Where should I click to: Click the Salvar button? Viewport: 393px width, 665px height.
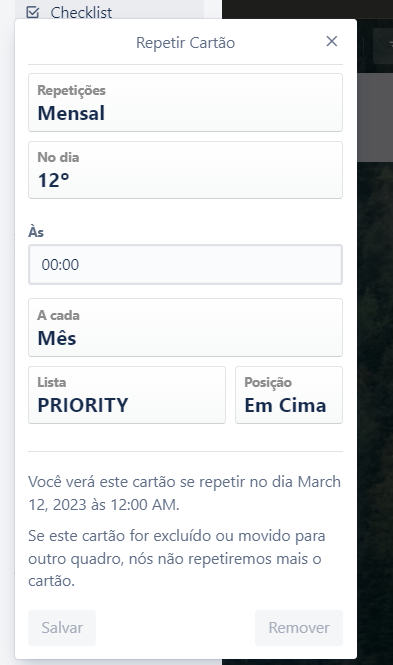62,628
